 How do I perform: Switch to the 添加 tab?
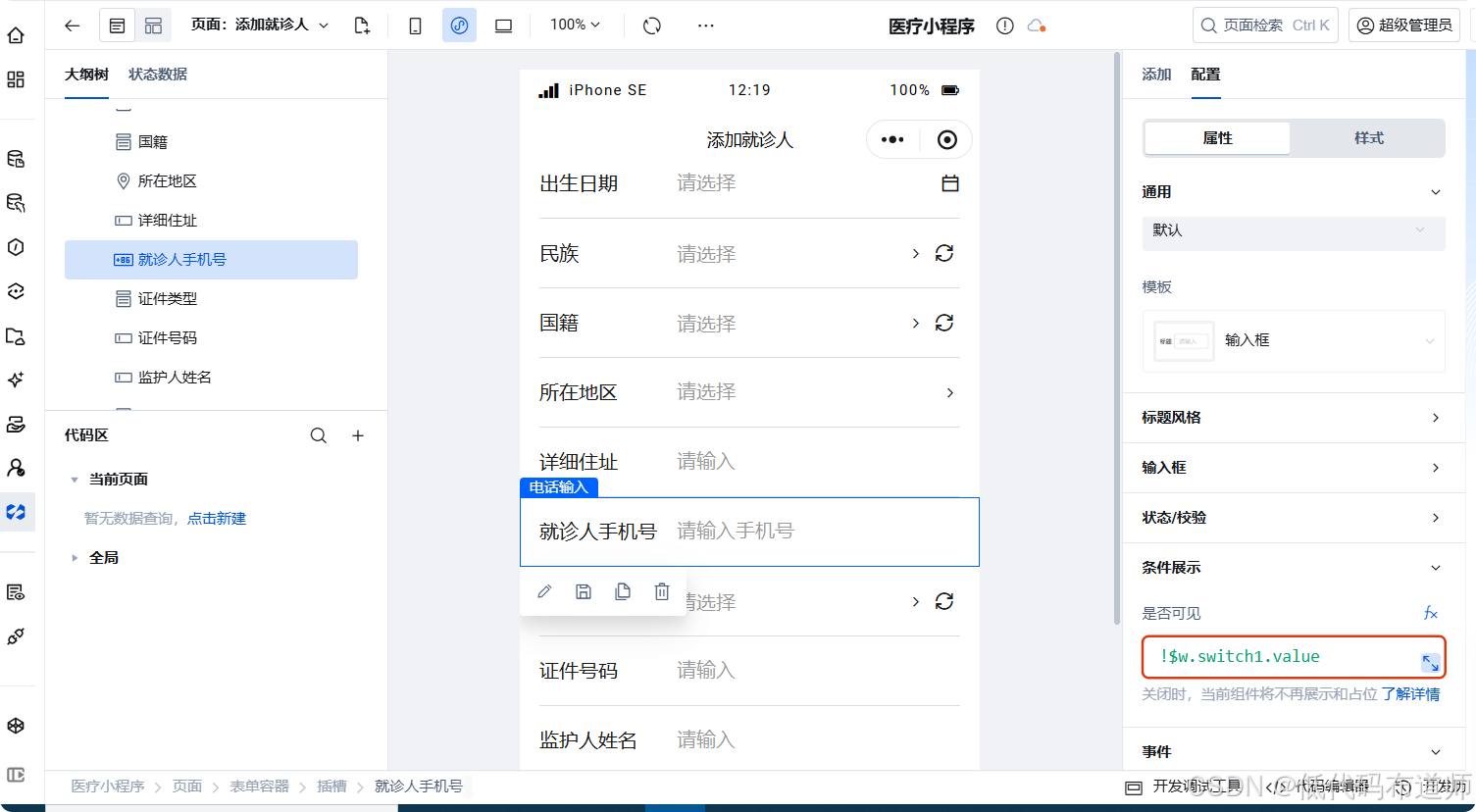[x=1155, y=74]
